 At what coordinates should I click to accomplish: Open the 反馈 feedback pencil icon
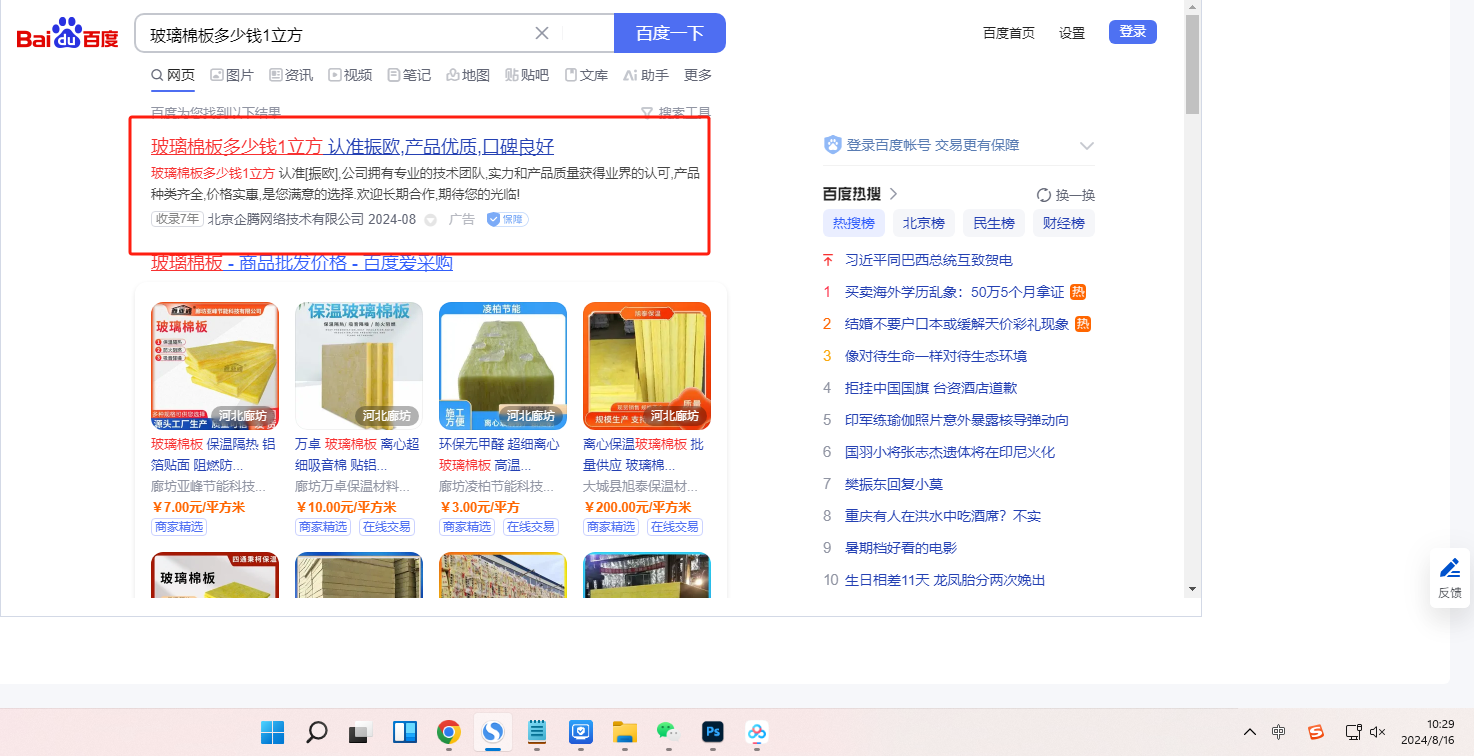[1449, 569]
